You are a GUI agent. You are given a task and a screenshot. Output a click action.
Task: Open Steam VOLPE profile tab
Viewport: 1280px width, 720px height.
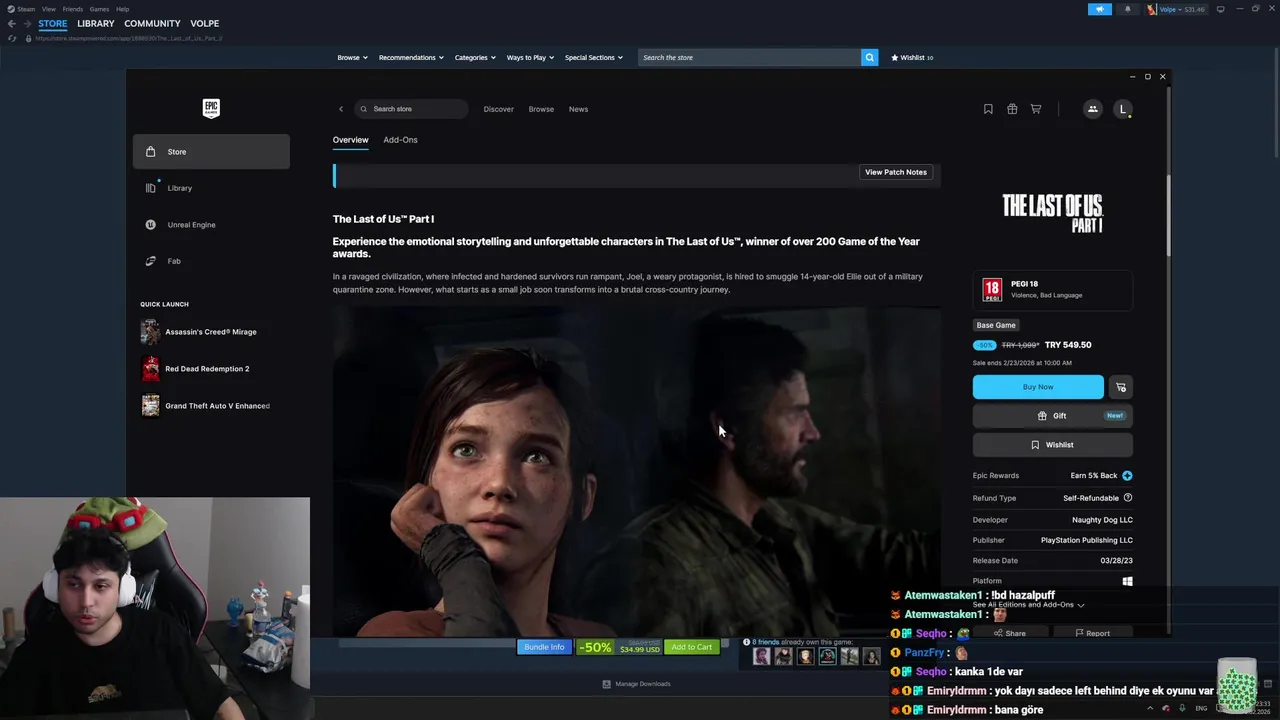point(204,24)
